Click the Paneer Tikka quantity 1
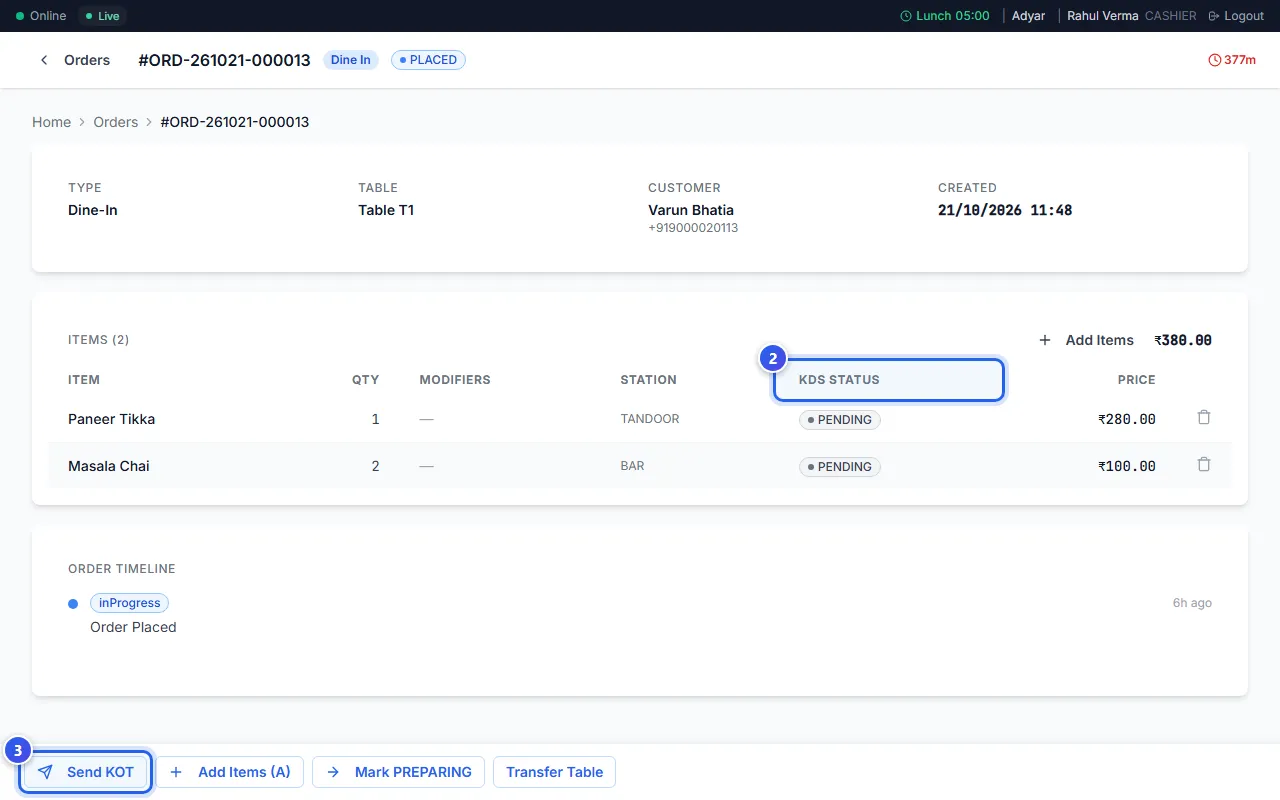 pos(376,419)
